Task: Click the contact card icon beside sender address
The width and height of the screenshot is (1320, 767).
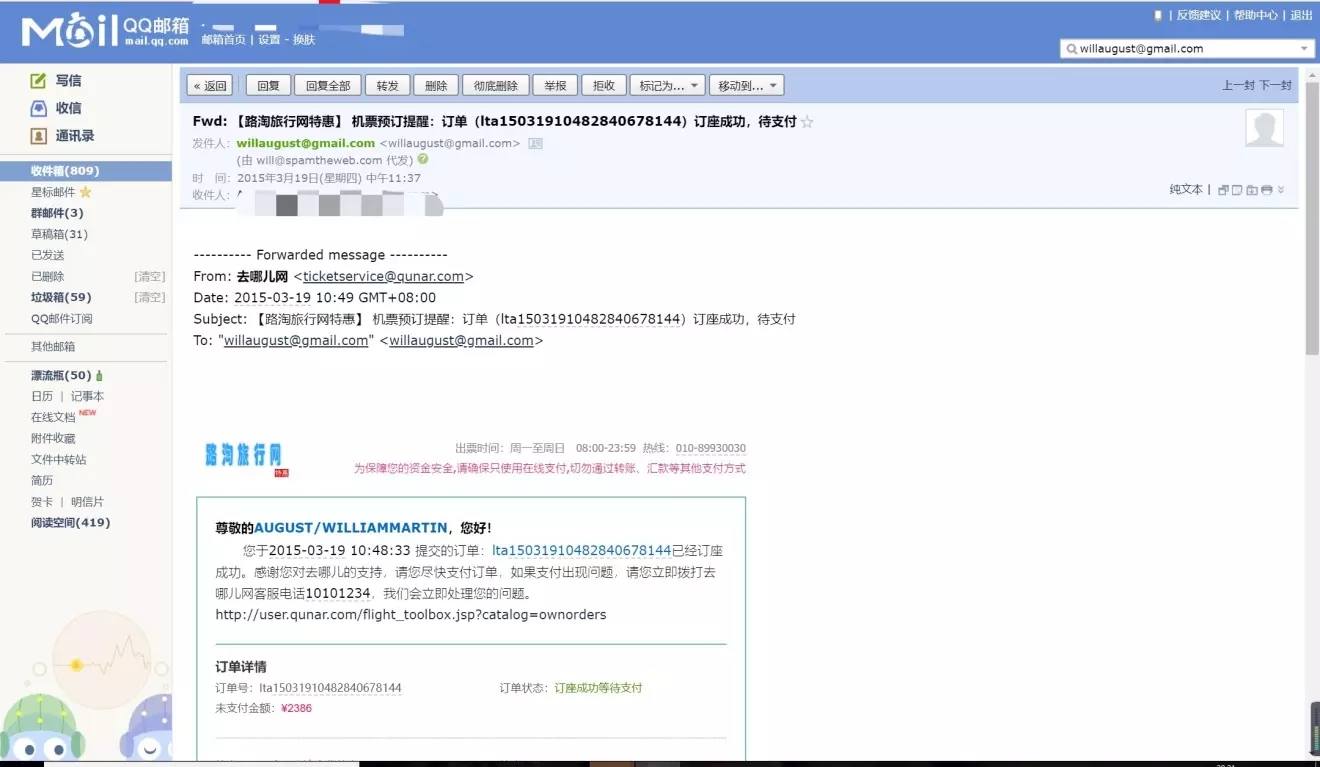Action: (x=535, y=143)
